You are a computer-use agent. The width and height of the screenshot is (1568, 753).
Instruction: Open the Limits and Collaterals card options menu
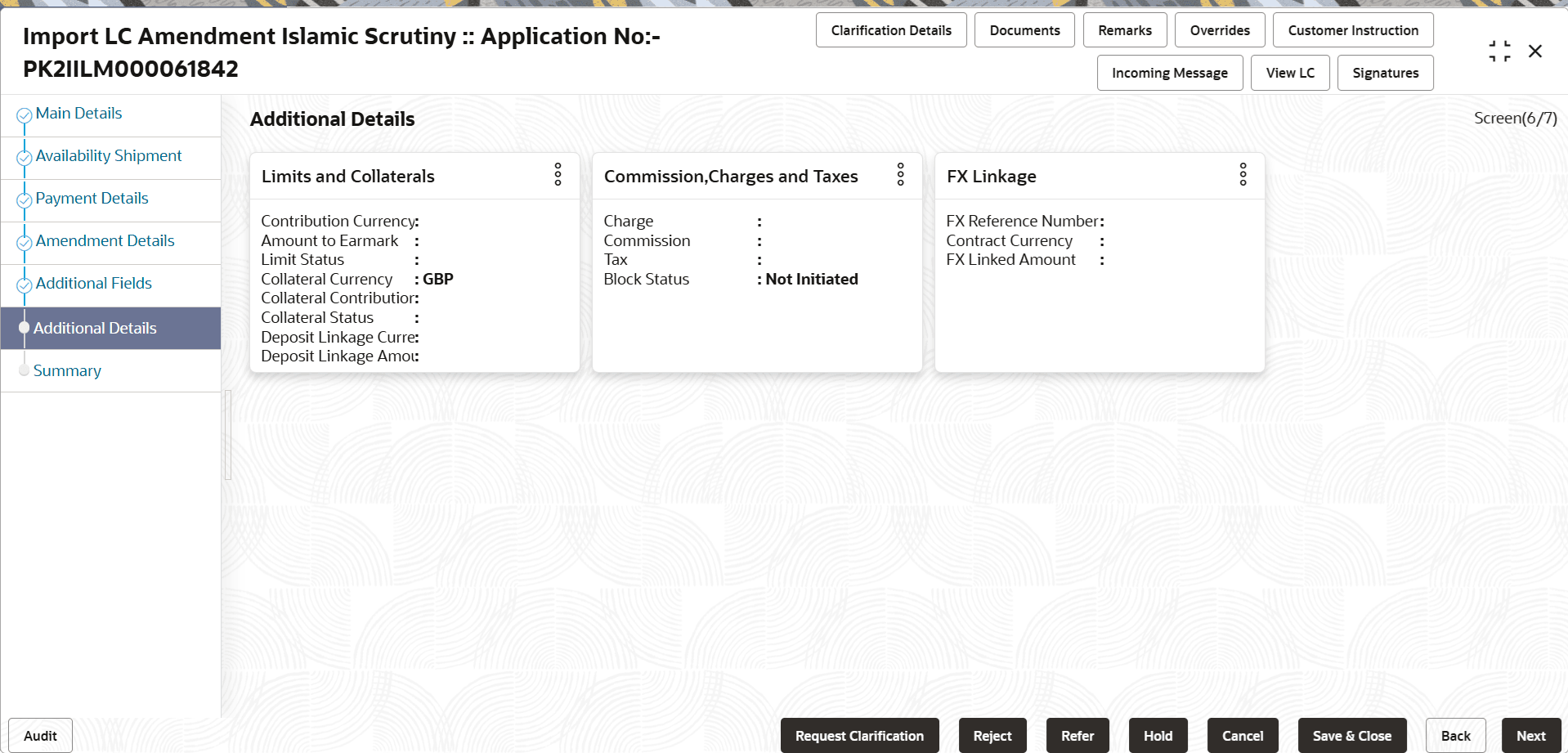coord(558,175)
